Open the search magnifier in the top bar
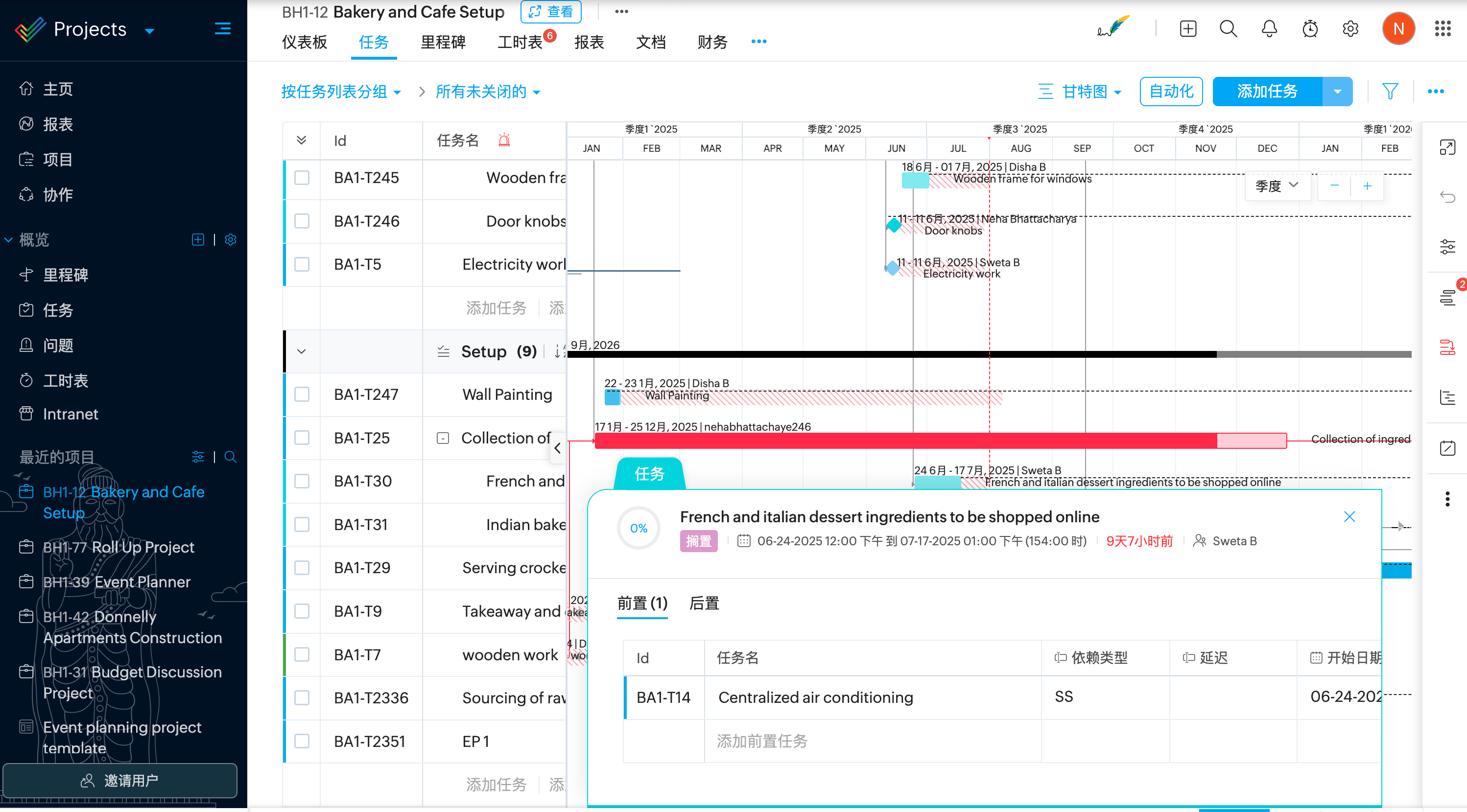The image size is (1467, 812). 1228,28
